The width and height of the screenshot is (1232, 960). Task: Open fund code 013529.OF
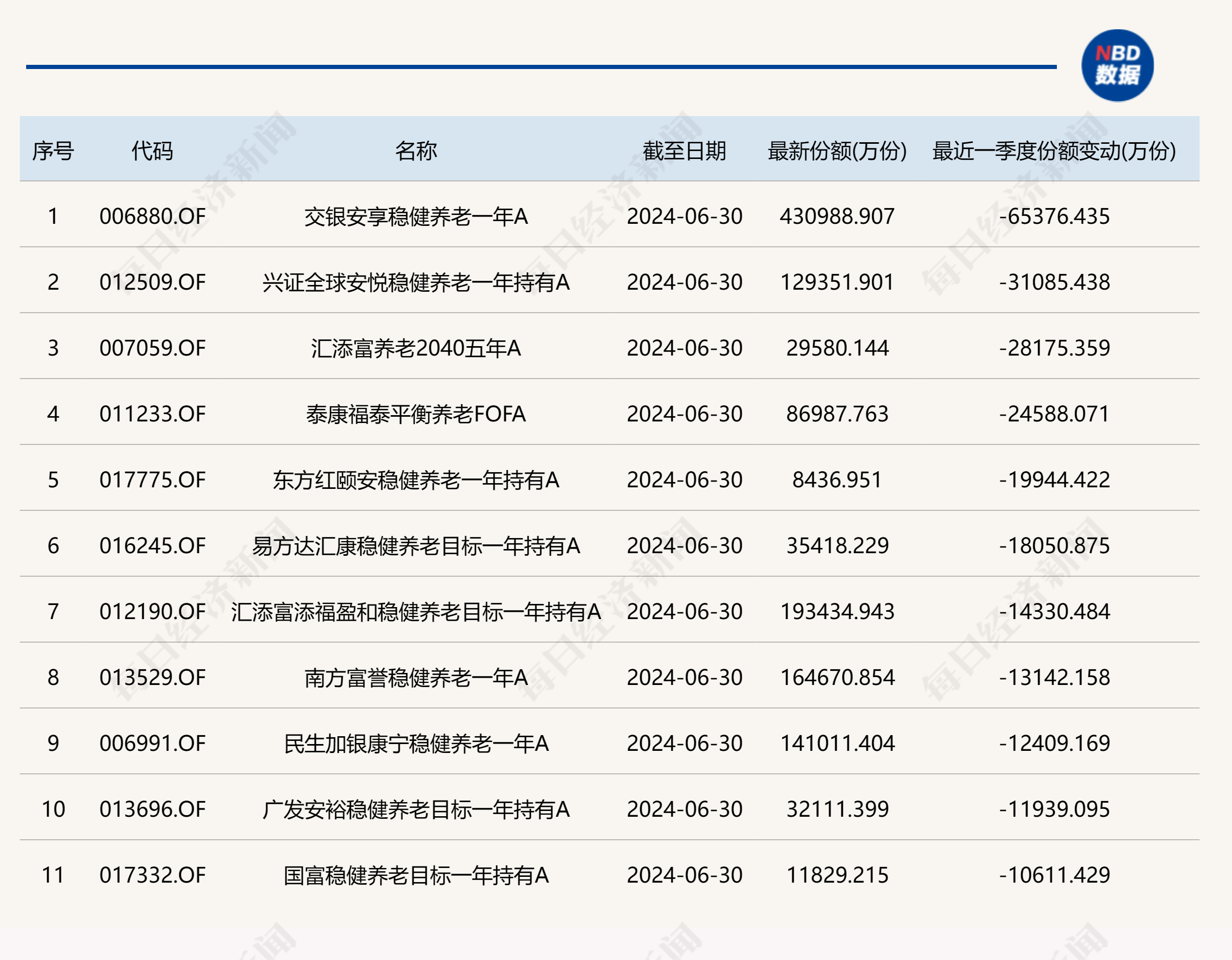coord(152,678)
